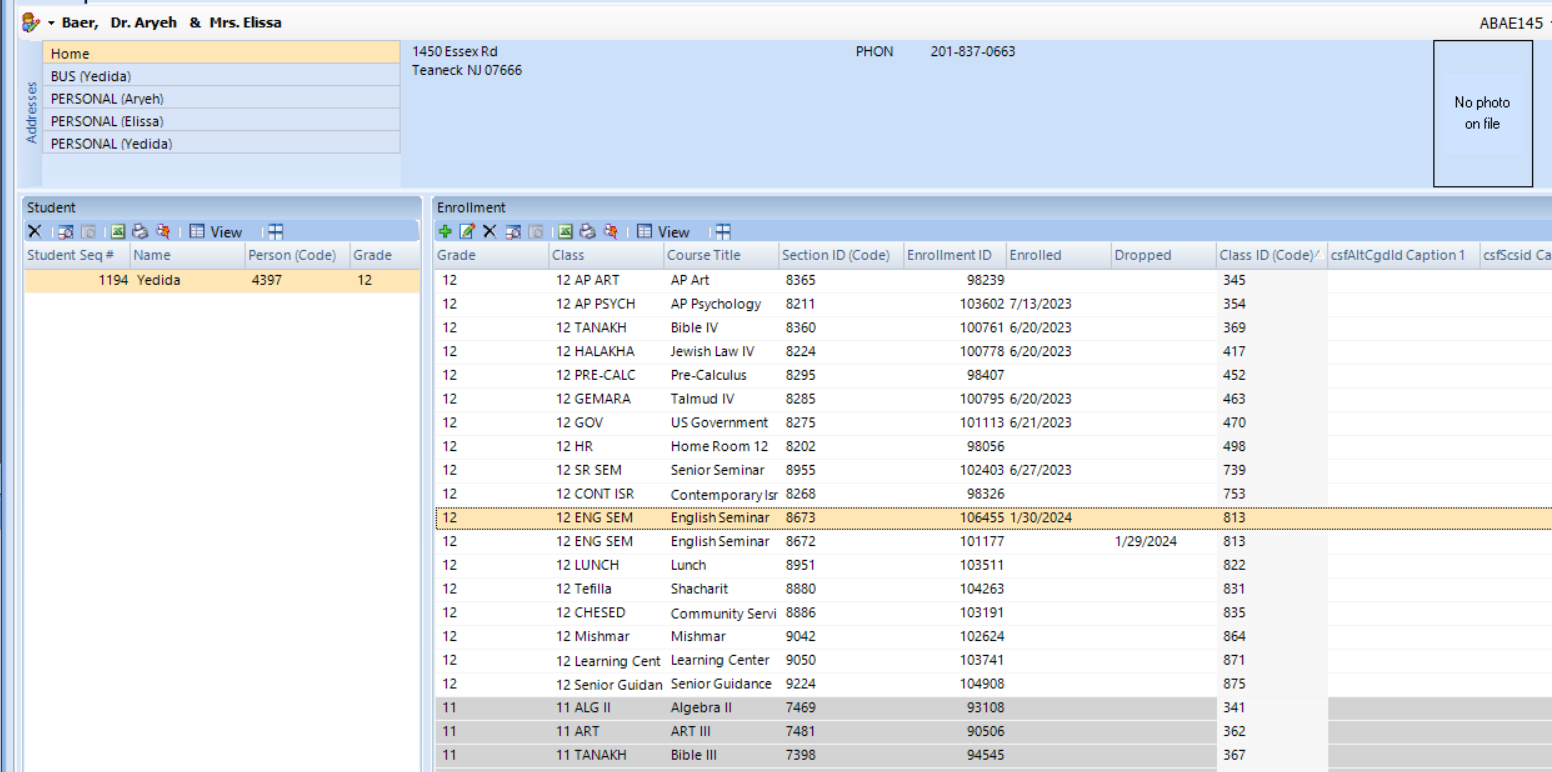Export Enrollment grid to Excel
Image resolution: width=1552 pixels, height=772 pixels.
click(x=565, y=232)
